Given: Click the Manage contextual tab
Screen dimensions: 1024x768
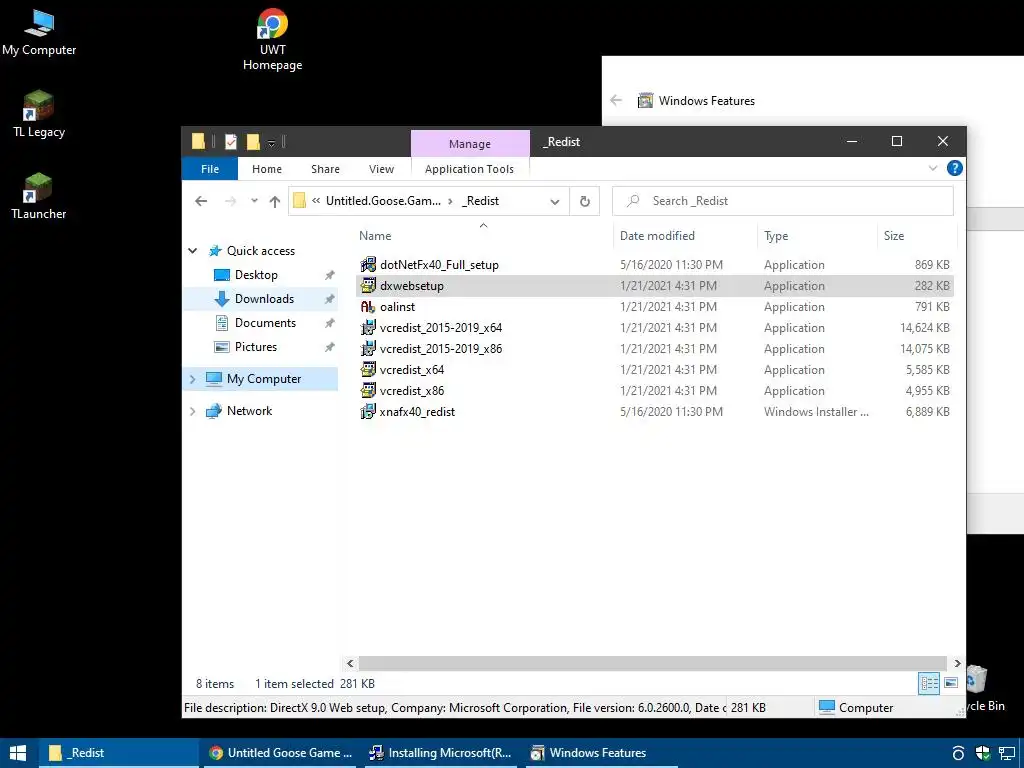Looking at the screenshot, I should tap(470, 144).
